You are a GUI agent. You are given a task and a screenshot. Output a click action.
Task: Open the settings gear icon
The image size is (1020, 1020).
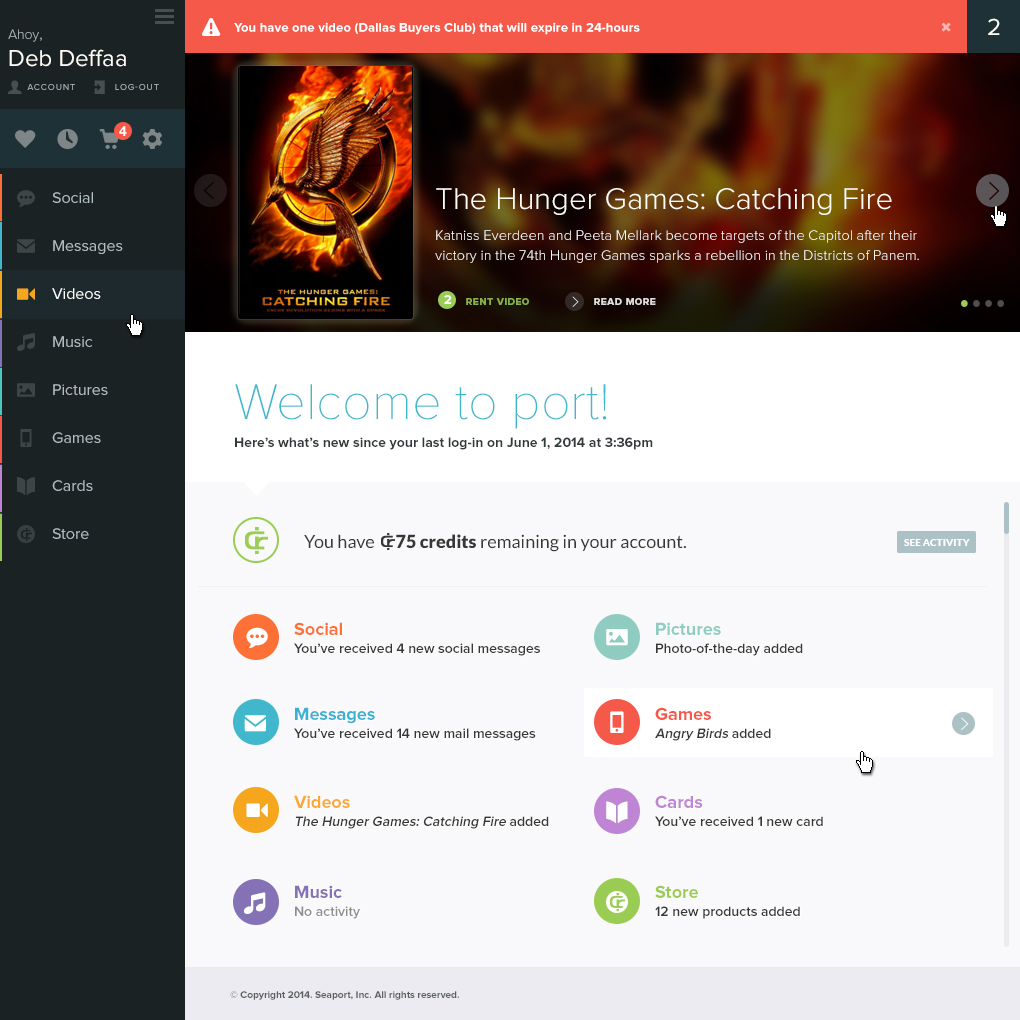tap(152, 139)
